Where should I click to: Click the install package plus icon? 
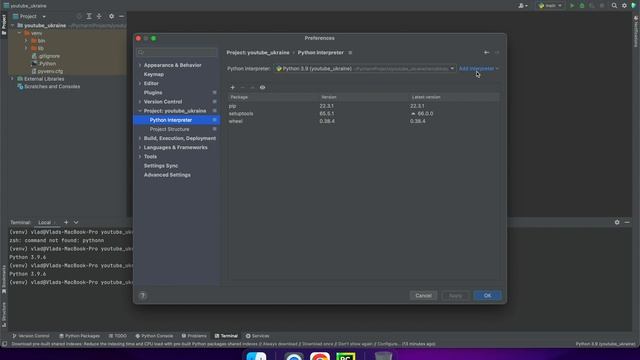click(233, 87)
